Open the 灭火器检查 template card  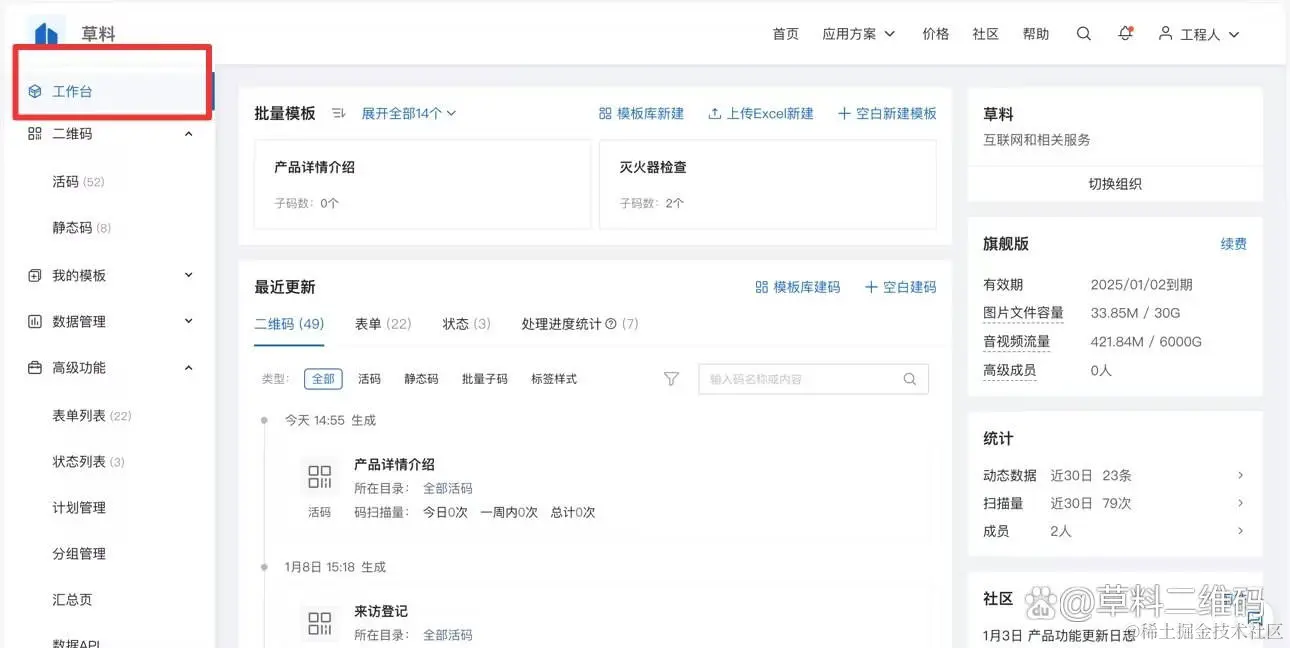[x=768, y=184]
